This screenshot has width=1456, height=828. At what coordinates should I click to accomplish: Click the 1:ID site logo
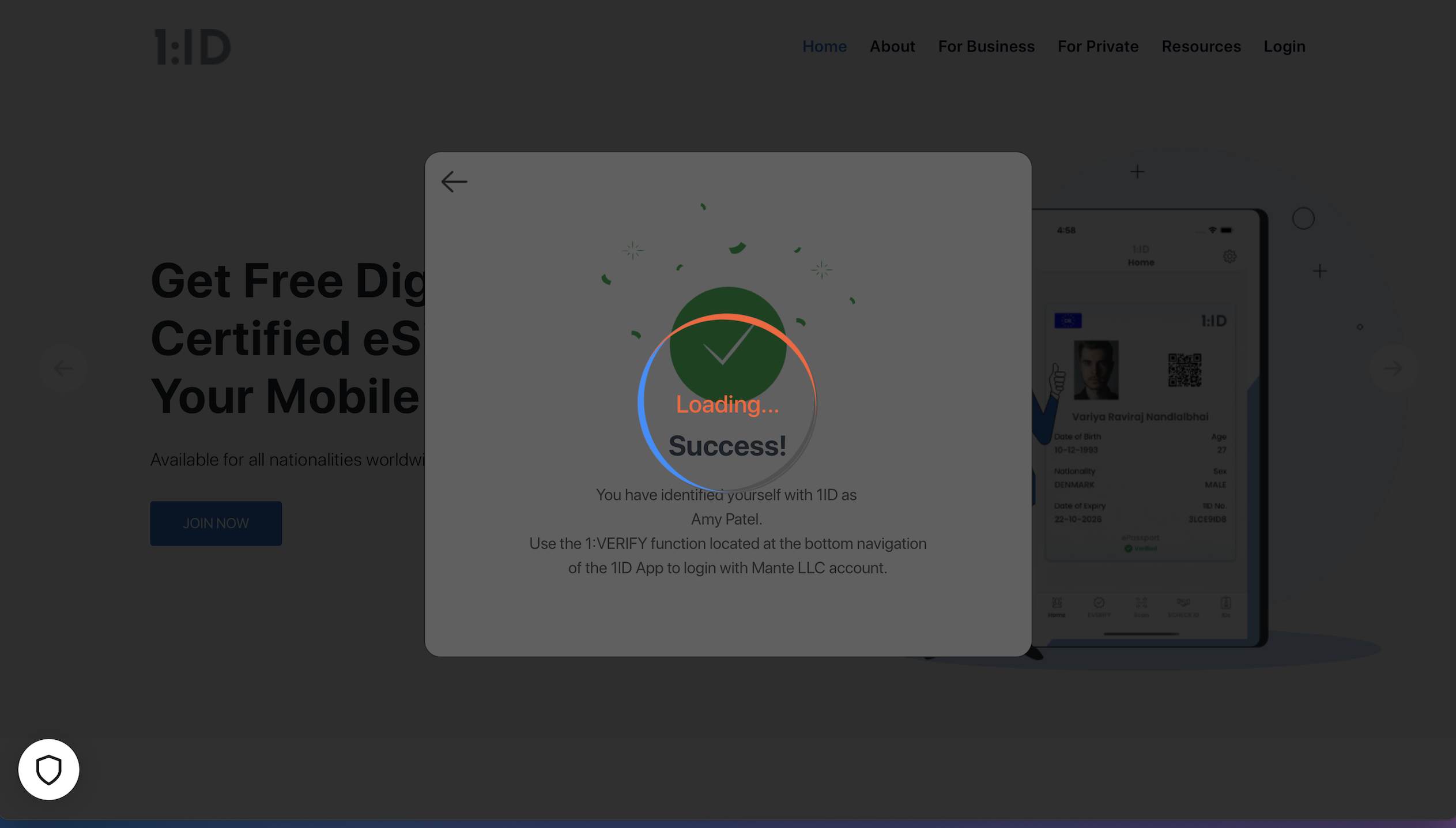pos(193,47)
